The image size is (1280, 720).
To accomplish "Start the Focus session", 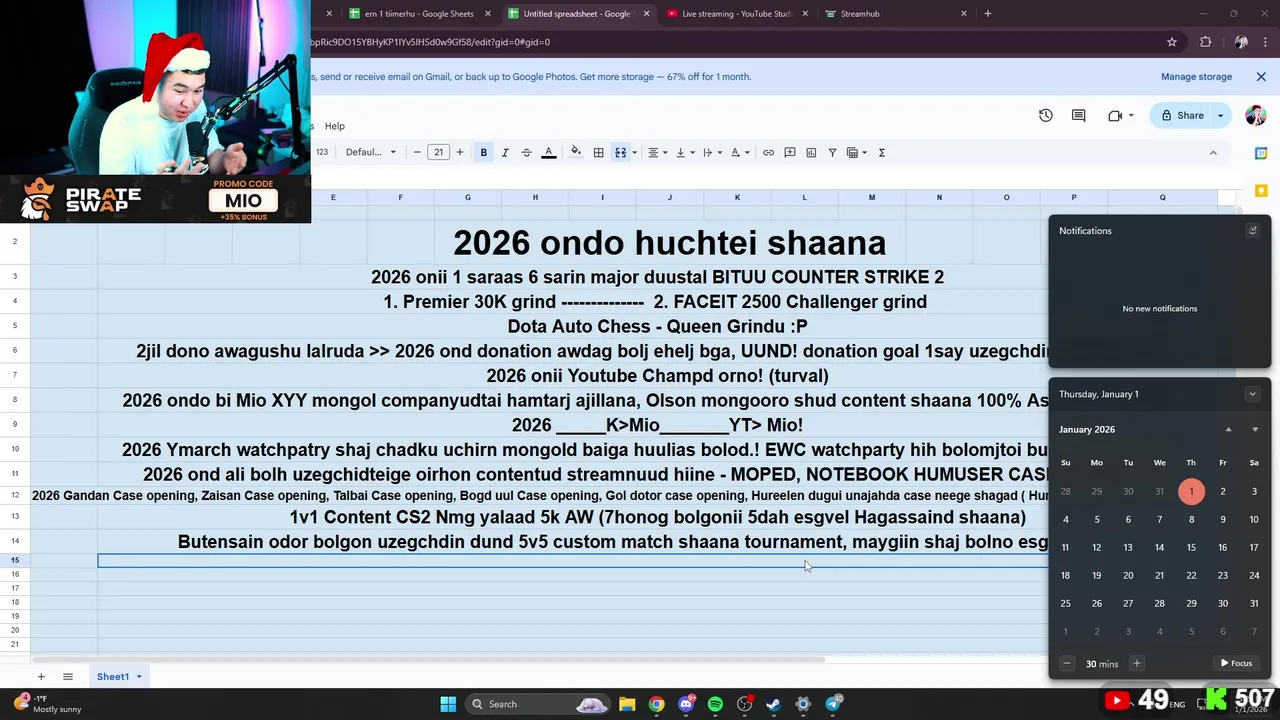I will (1236, 663).
